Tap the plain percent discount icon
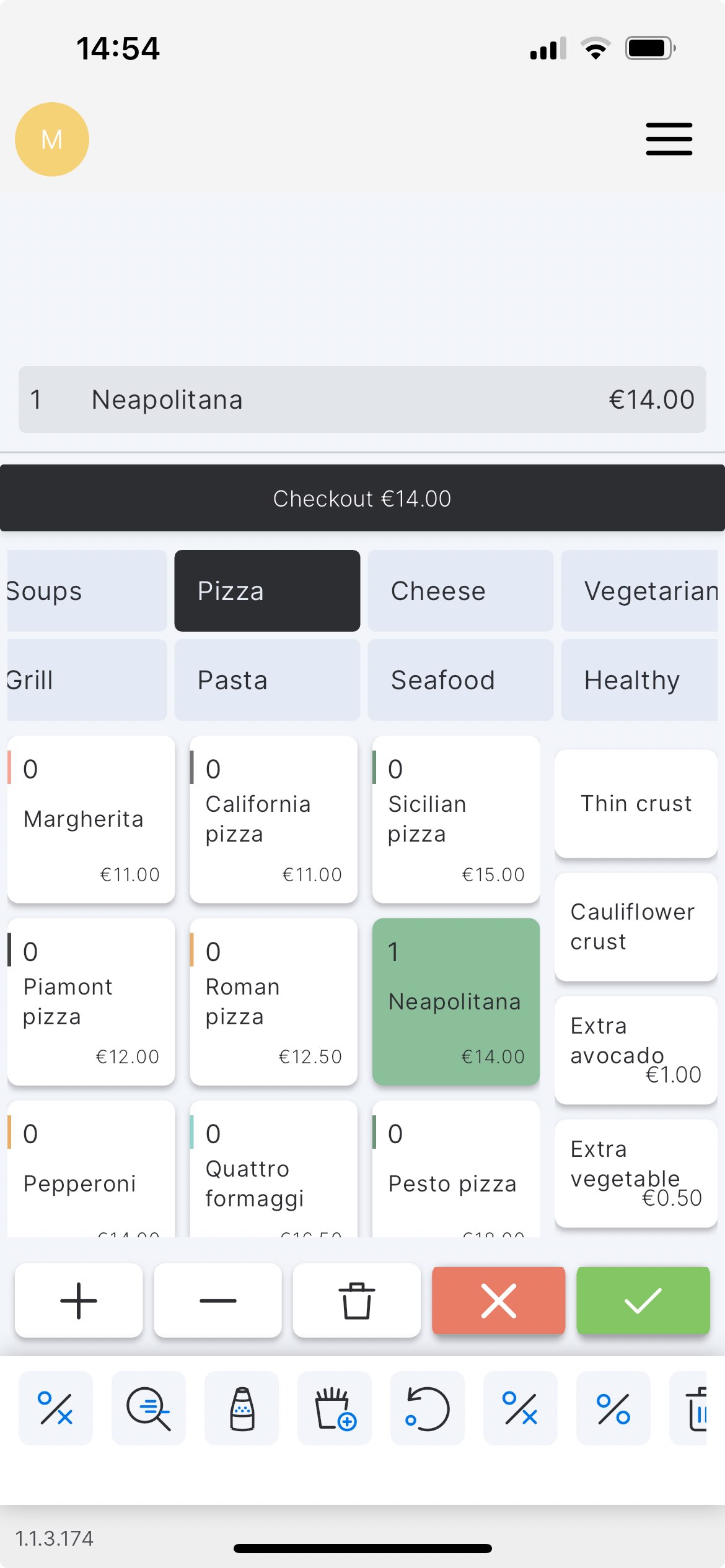 613,1408
